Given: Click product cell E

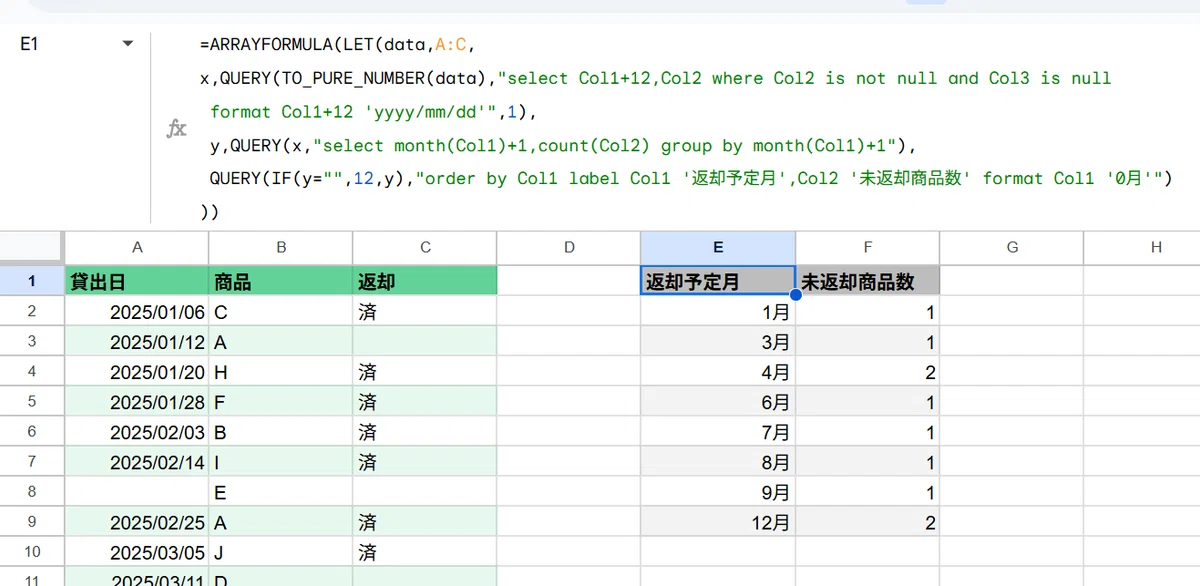Looking at the screenshot, I should (281, 491).
